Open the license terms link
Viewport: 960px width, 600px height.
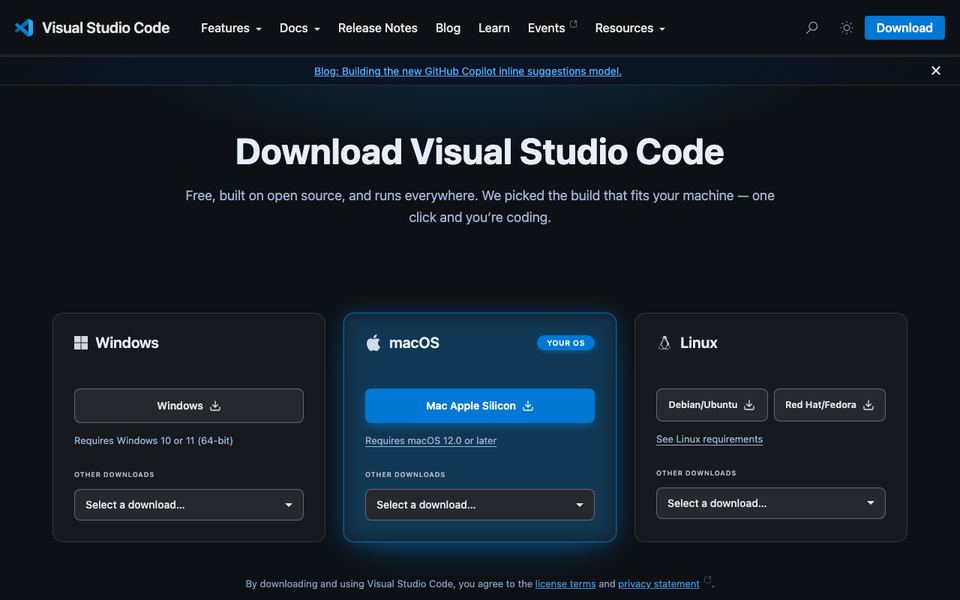click(565, 583)
